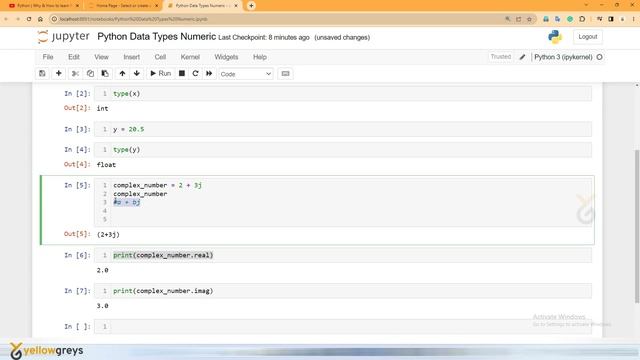Move selected cell down arrow

137,73
